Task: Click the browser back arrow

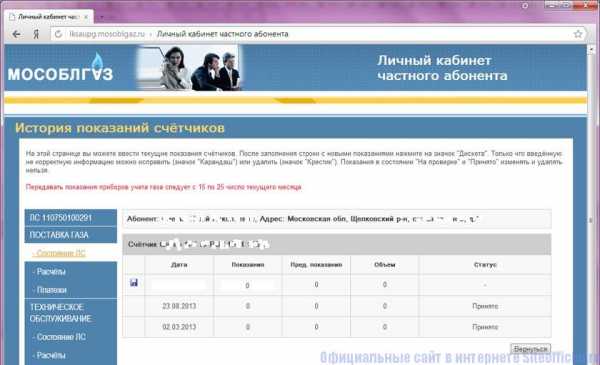Action: click(x=16, y=34)
